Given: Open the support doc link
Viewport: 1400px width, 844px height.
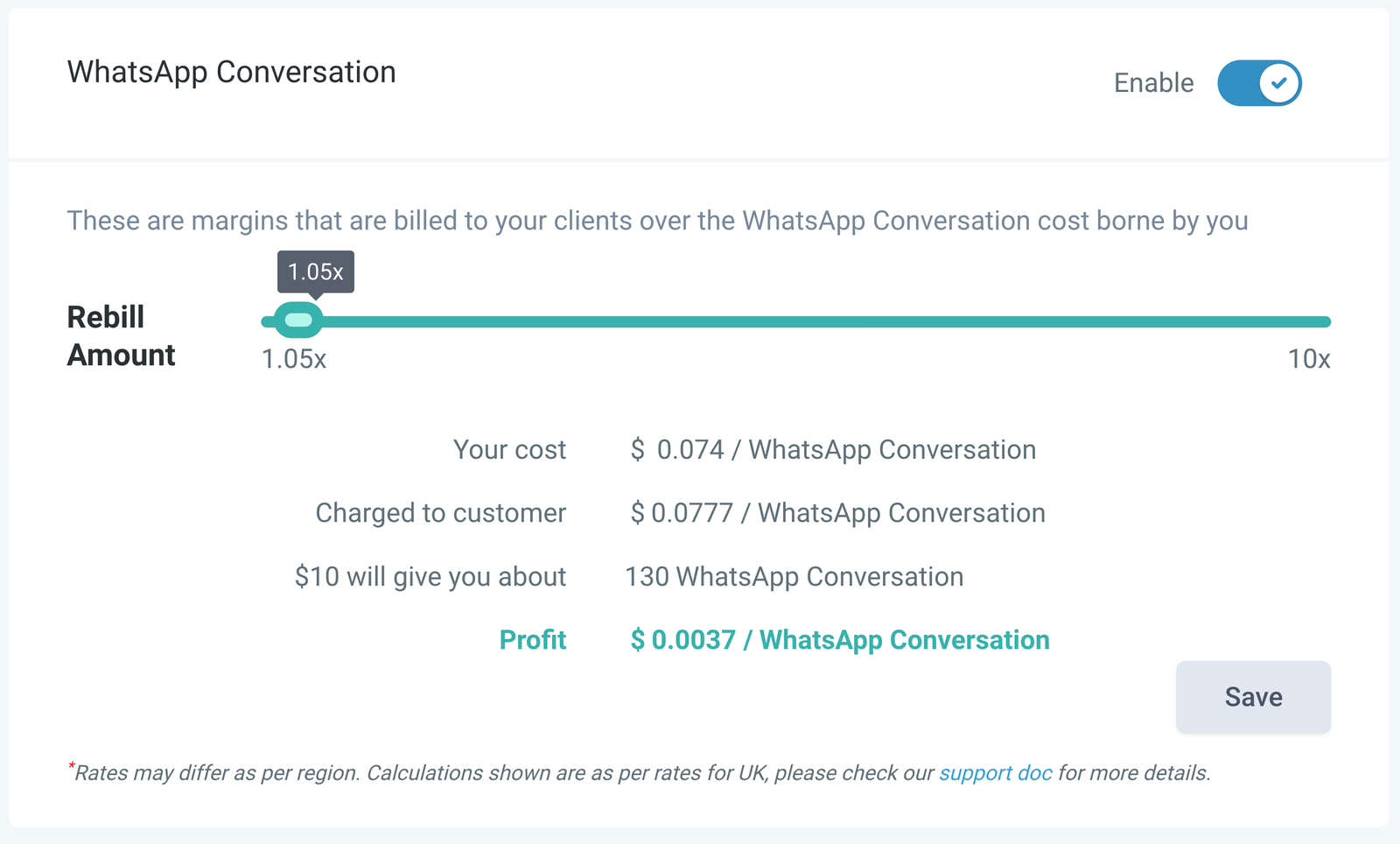Looking at the screenshot, I should click(995, 773).
